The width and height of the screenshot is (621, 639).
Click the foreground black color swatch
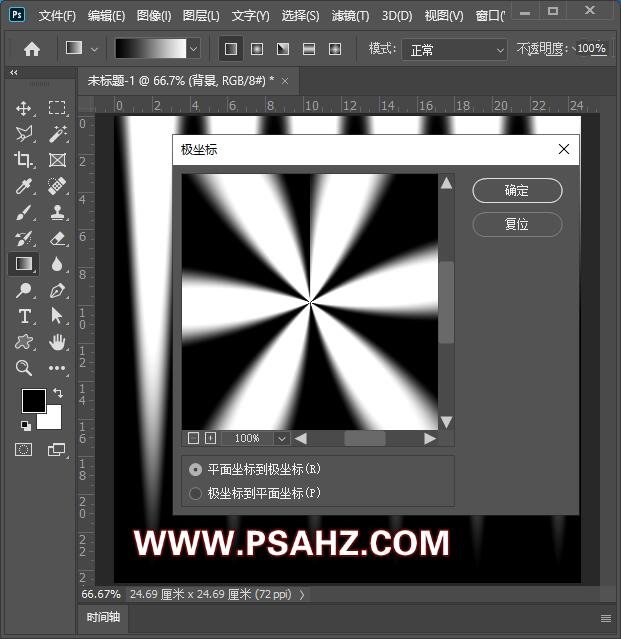(33, 401)
